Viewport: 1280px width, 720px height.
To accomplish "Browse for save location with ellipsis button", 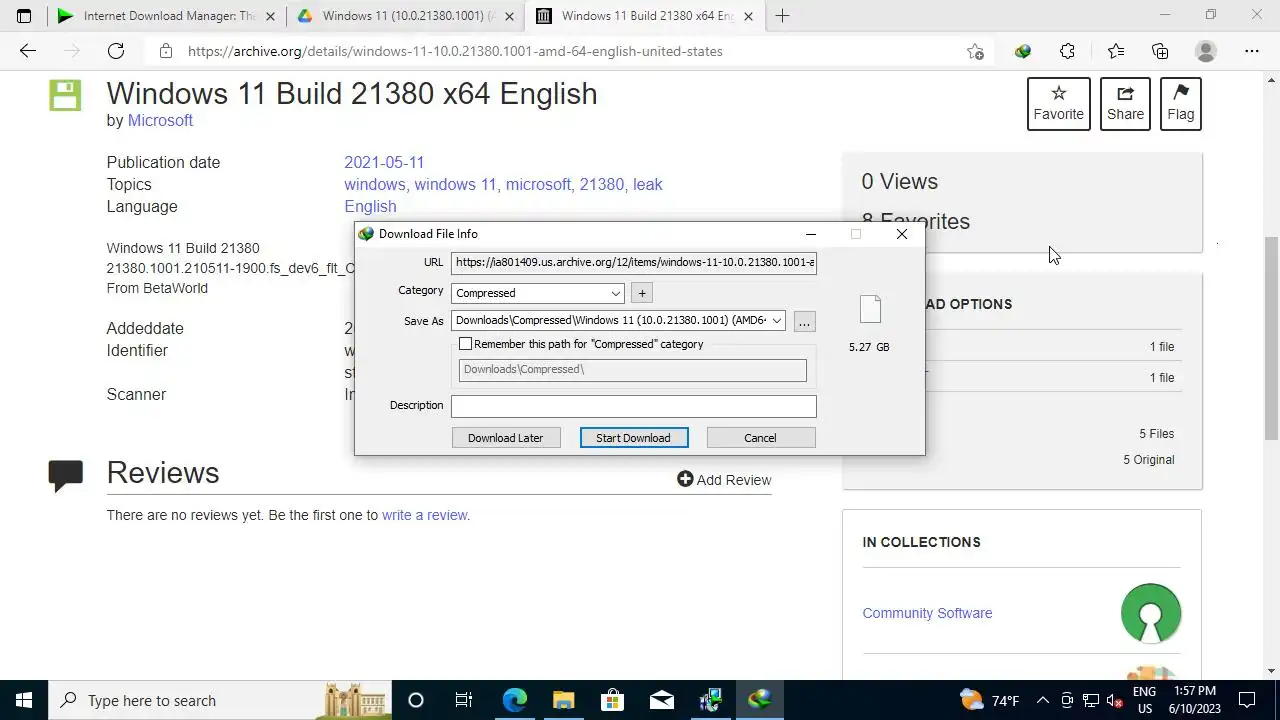I will click(x=805, y=321).
